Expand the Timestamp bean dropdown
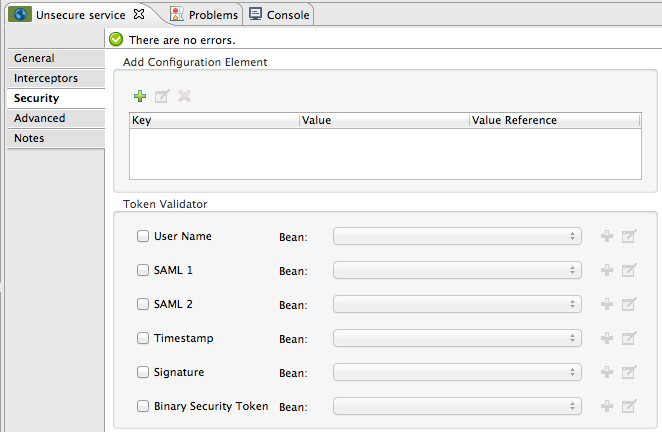662x432 pixels. coord(457,339)
